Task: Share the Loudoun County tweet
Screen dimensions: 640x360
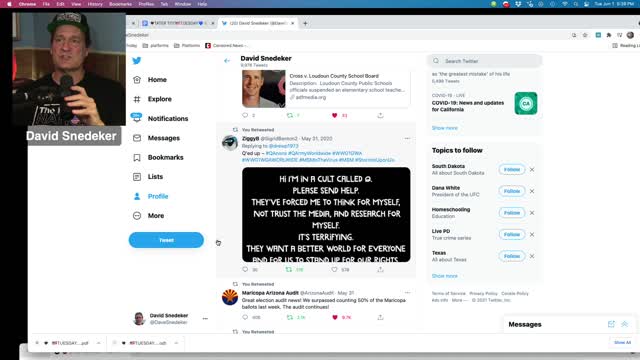Action: tap(380, 116)
